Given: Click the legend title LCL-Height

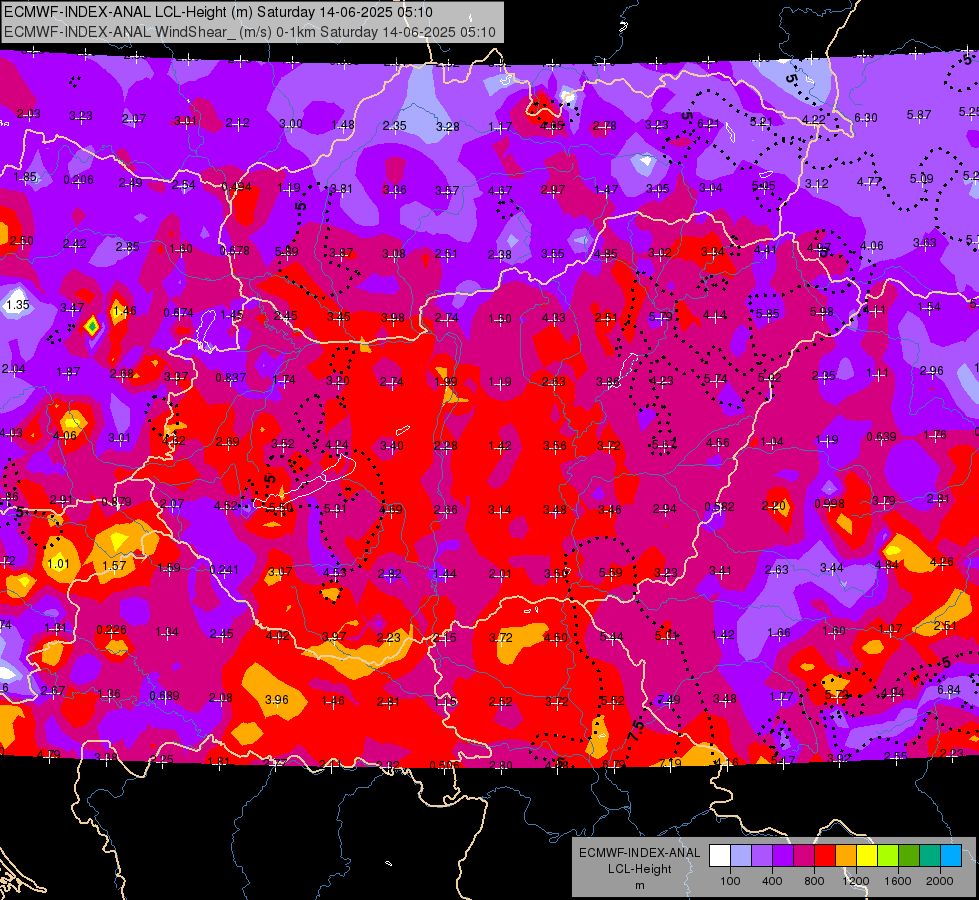Looking at the screenshot, I should click(x=639, y=869).
